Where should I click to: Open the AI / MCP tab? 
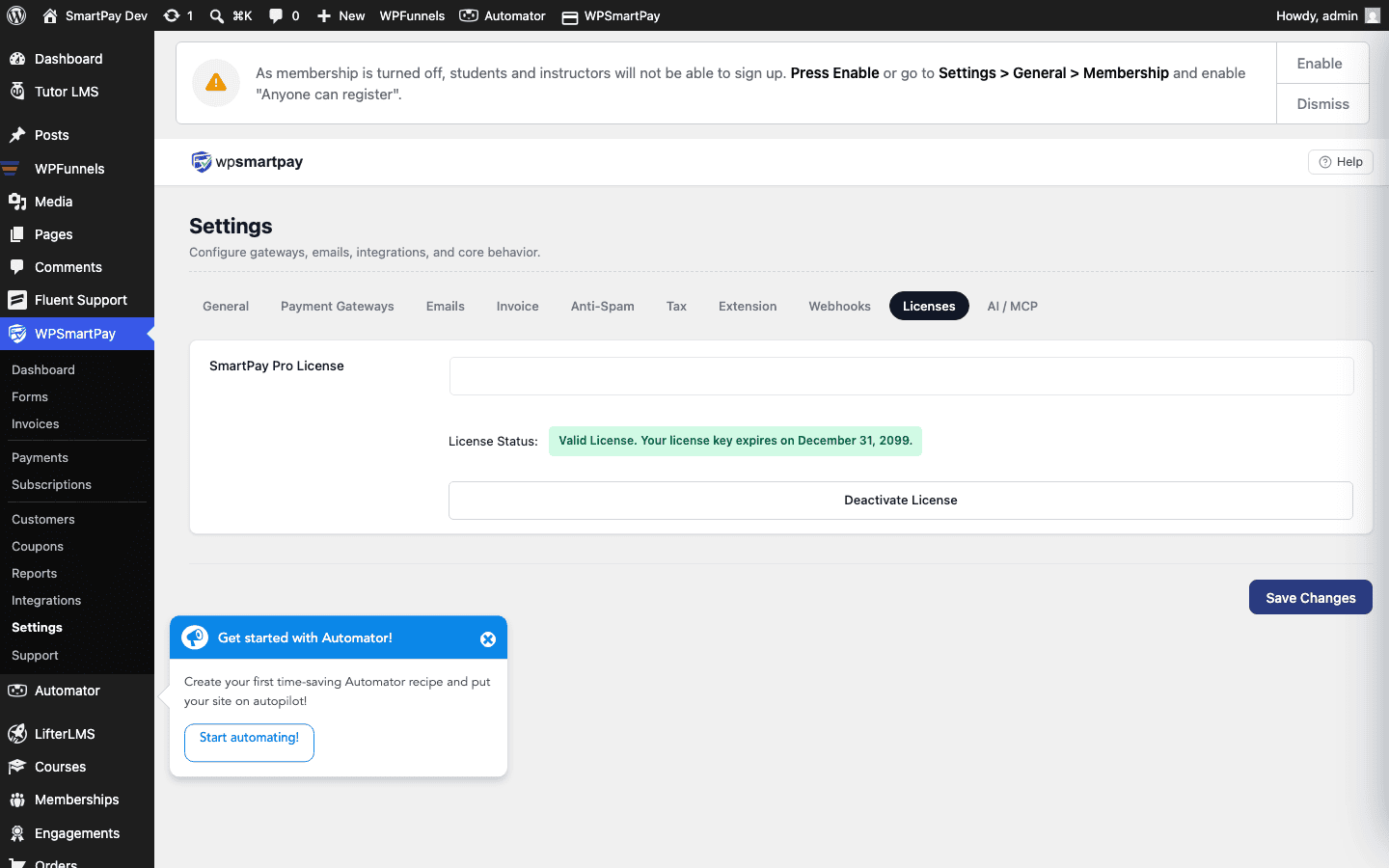point(1013,306)
